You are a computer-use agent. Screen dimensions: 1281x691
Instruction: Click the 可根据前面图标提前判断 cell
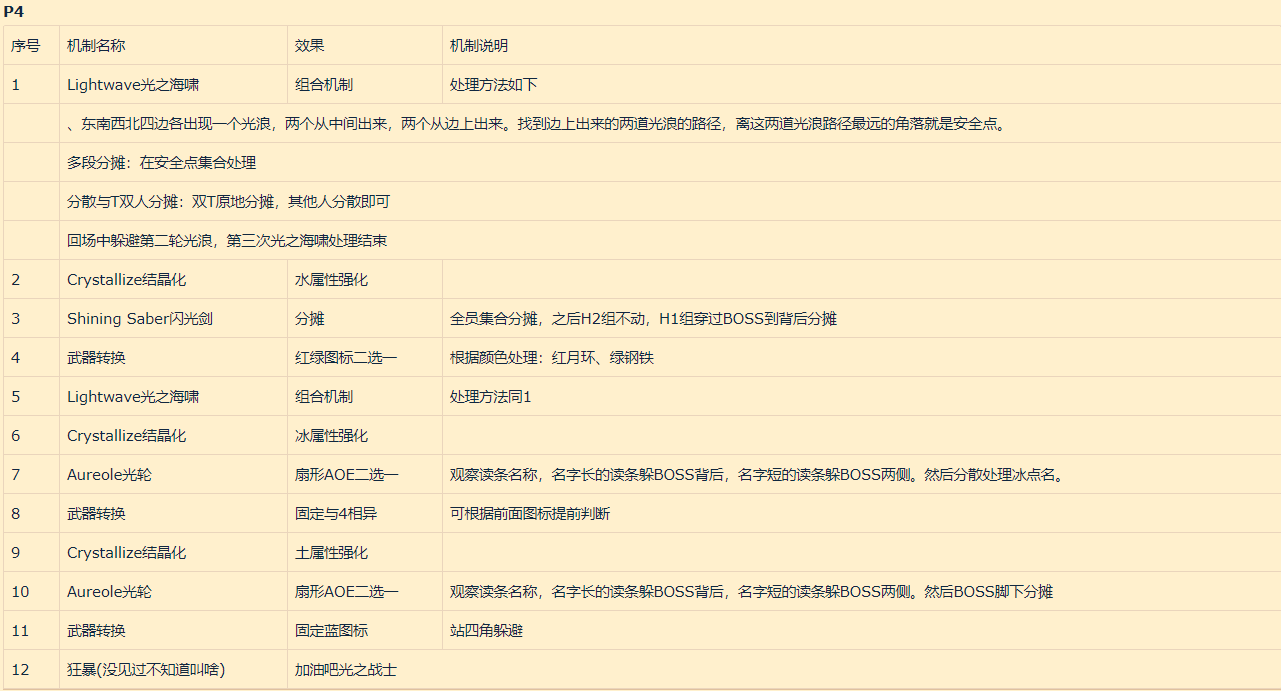(530, 514)
